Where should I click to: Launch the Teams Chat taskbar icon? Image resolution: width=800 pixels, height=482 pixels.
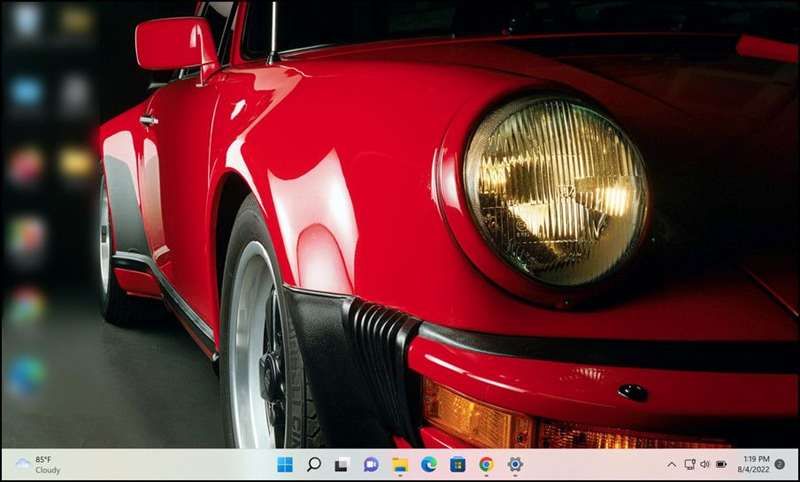pos(371,464)
